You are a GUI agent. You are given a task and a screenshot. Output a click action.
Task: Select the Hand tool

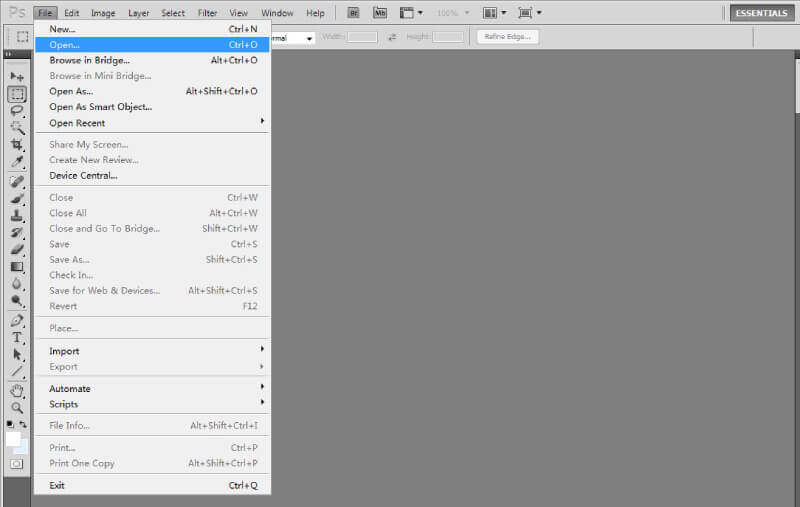(x=17, y=390)
